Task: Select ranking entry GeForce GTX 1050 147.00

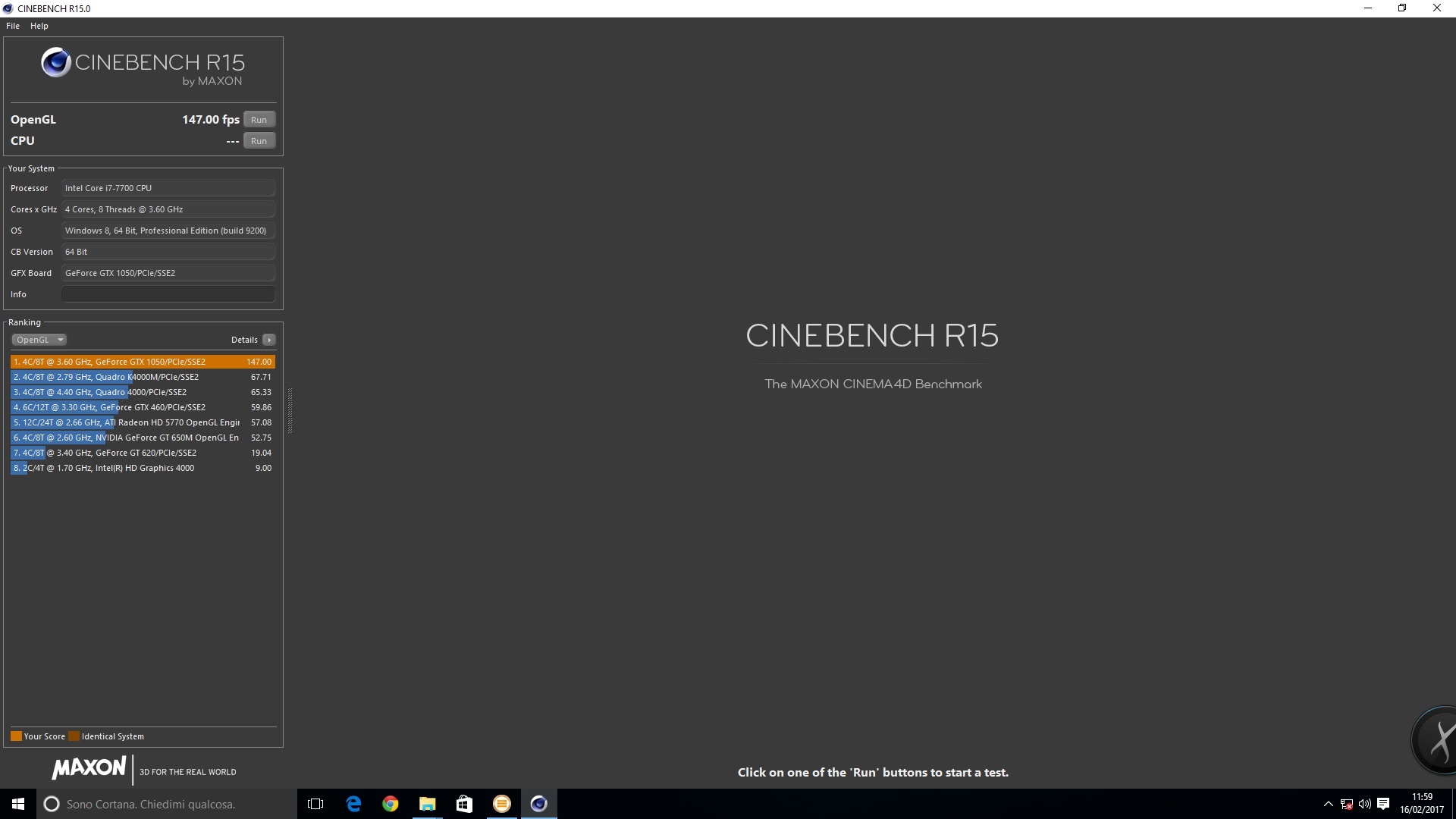Action: click(x=143, y=362)
